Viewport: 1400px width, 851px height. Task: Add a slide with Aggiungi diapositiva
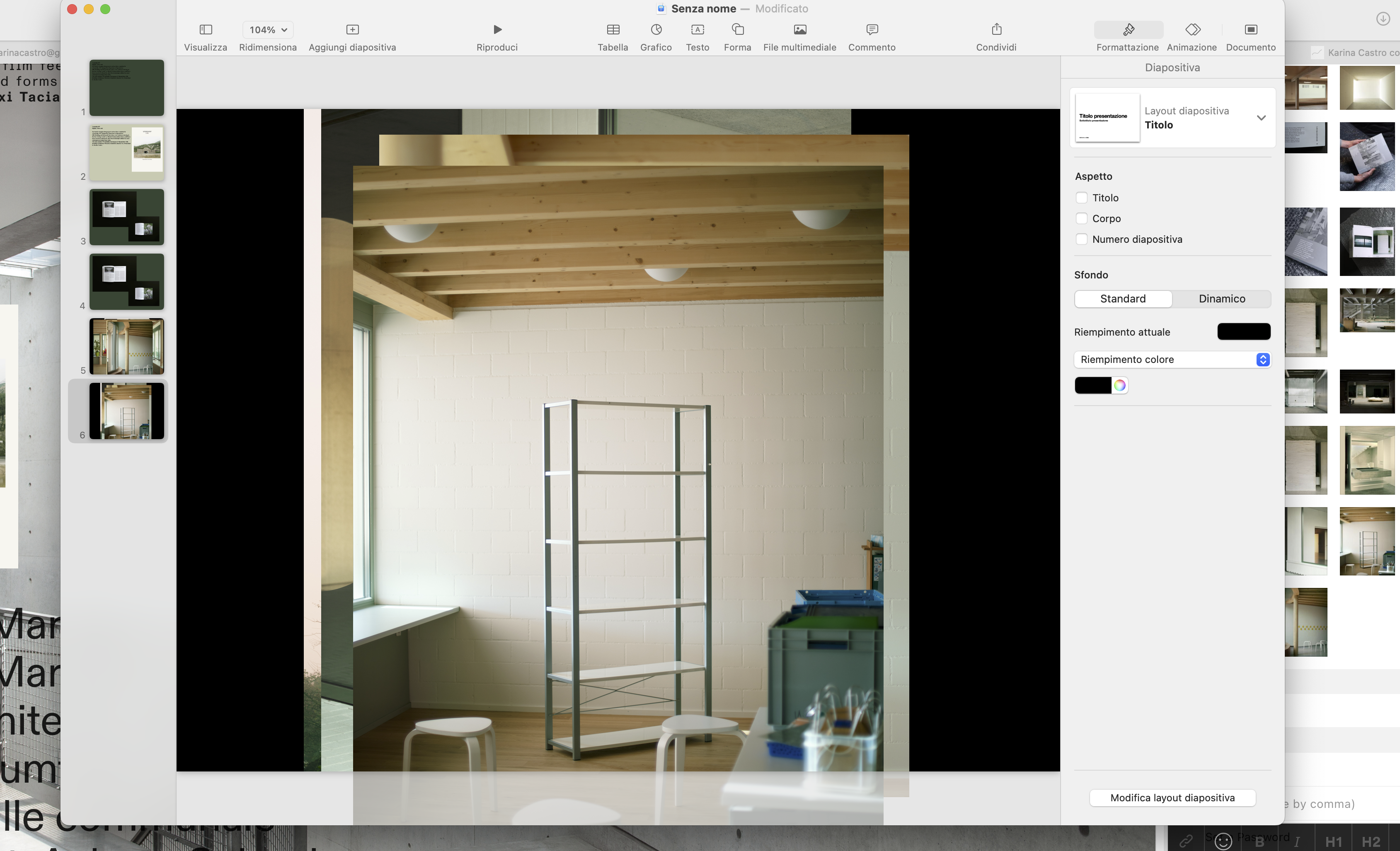coord(352,29)
